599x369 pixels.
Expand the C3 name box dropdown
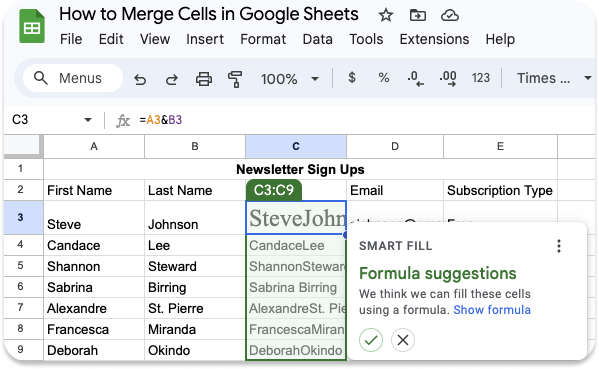87,120
